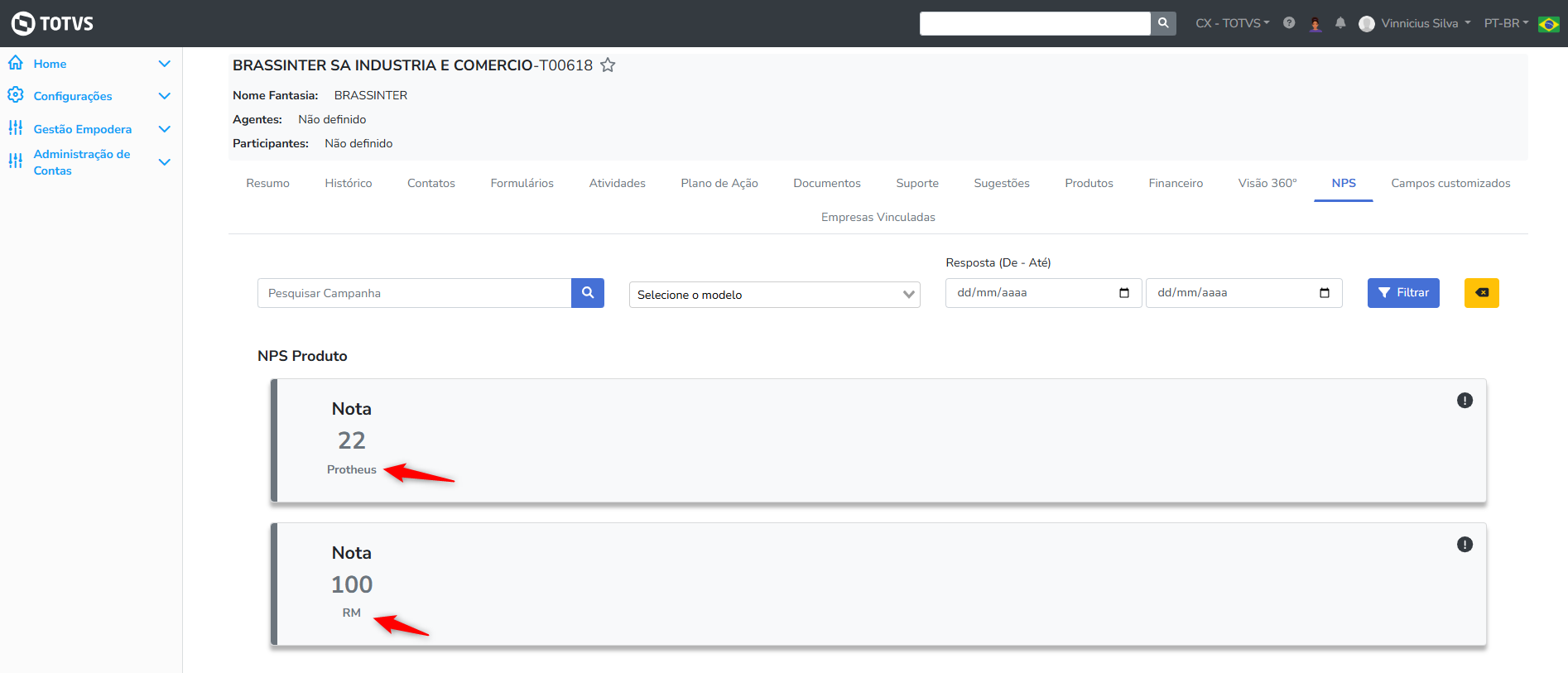Open the notifications bell
1568x673 pixels.
coord(1340,23)
